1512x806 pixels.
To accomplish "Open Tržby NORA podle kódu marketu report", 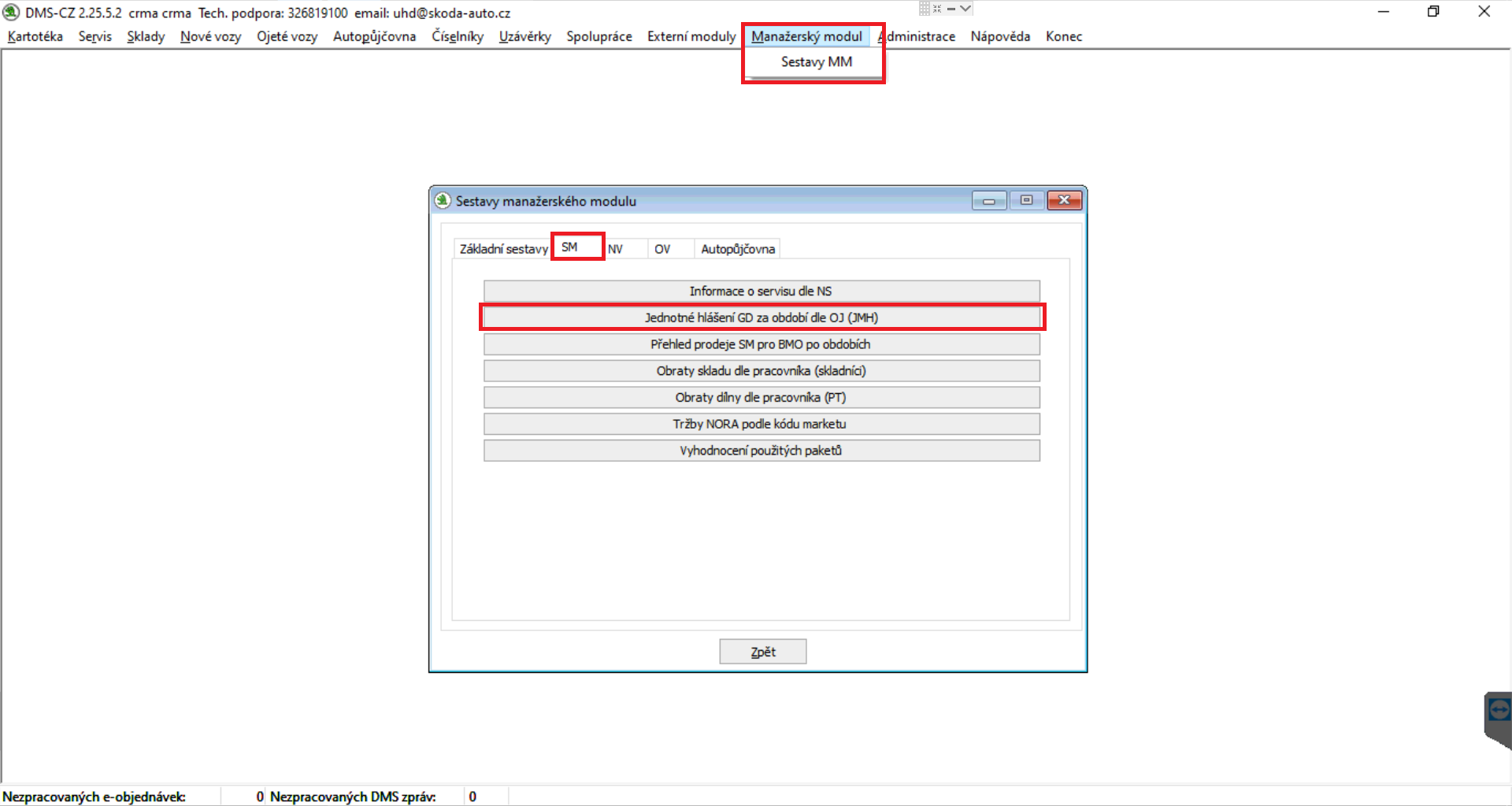I will tap(761, 424).
